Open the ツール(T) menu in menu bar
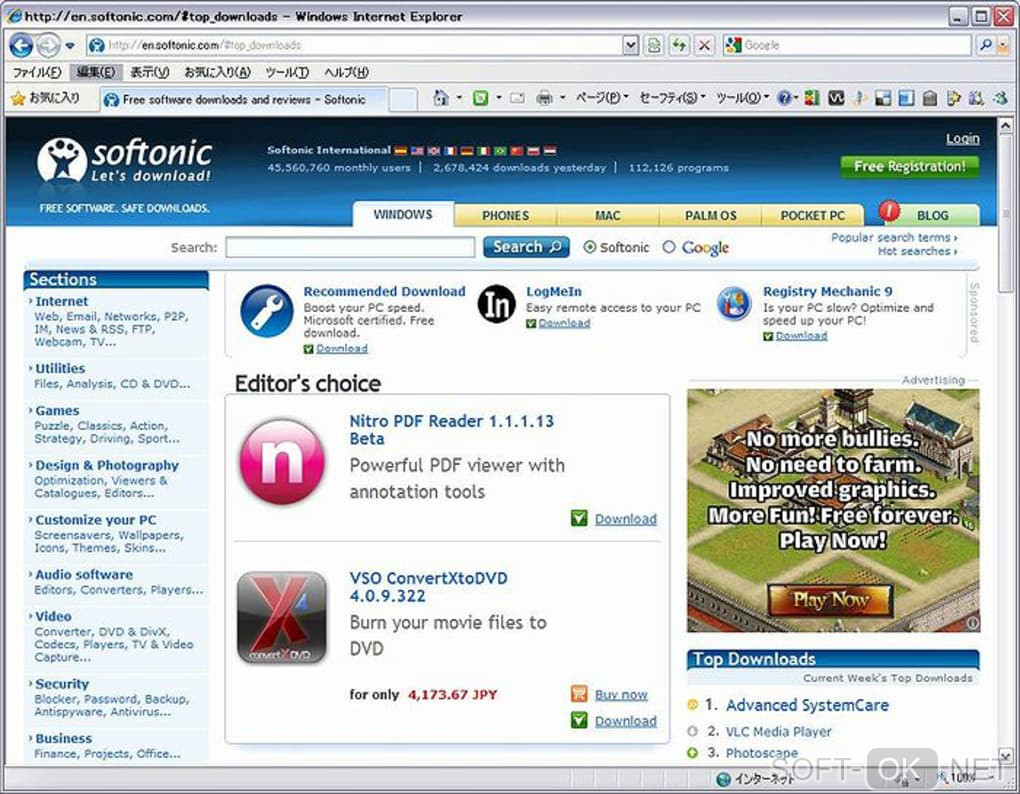Image resolution: width=1020 pixels, height=794 pixels. (287, 72)
